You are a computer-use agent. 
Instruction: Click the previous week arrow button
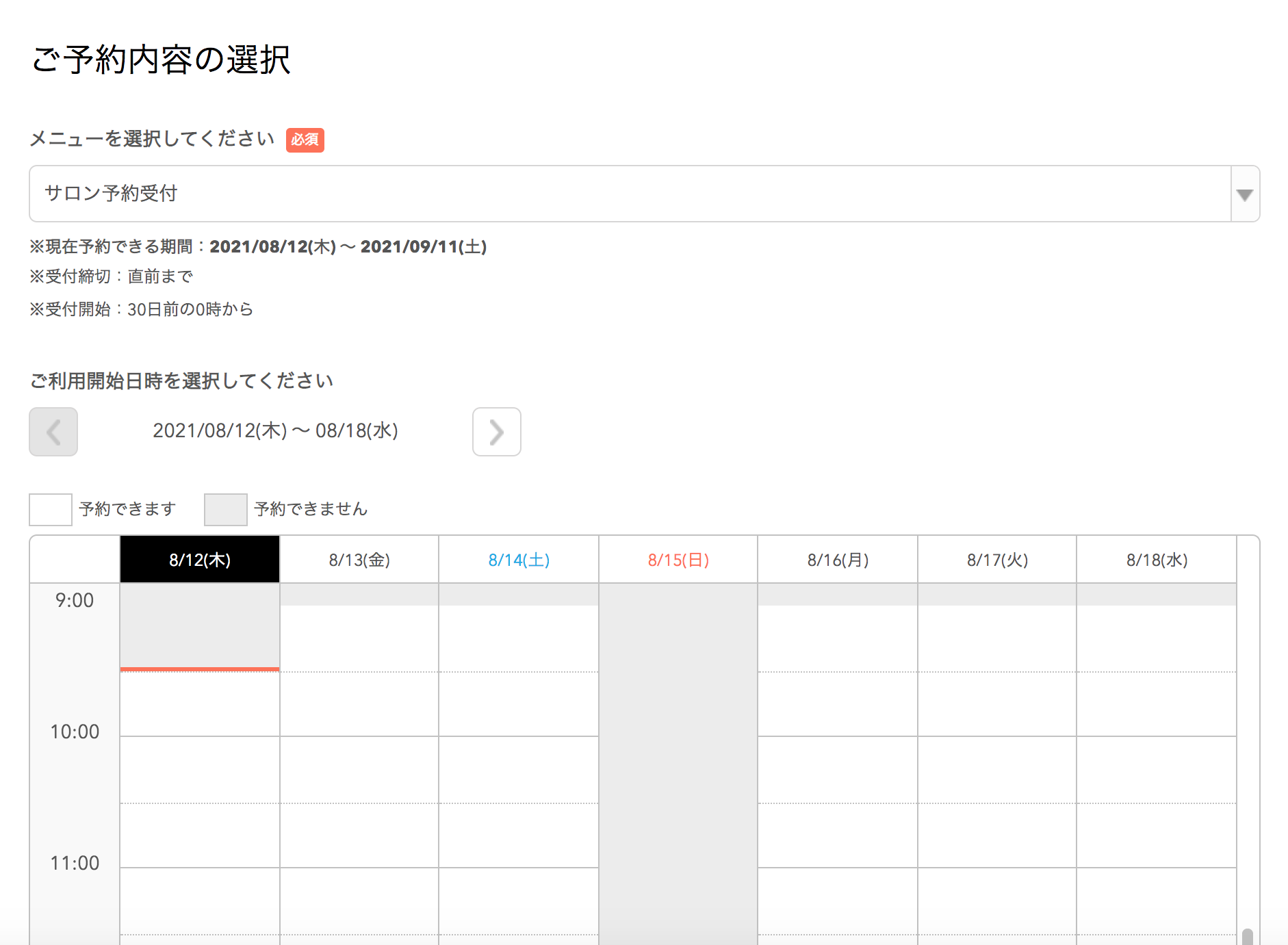coord(53,432)
